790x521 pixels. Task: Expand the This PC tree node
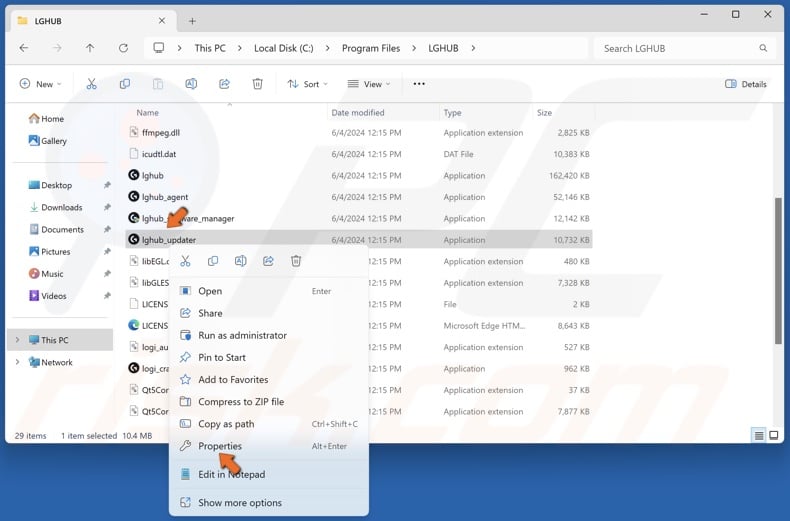click(x=17, y=340)
